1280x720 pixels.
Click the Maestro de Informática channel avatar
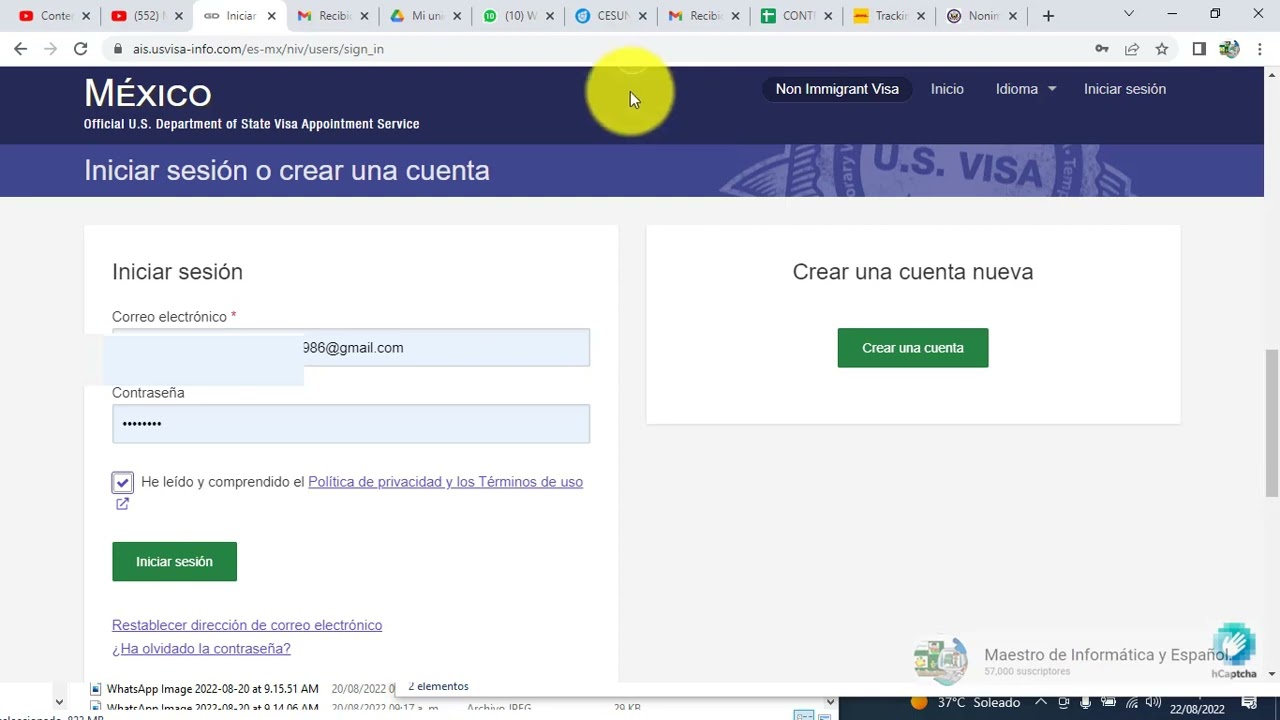(x=941, y=659)
